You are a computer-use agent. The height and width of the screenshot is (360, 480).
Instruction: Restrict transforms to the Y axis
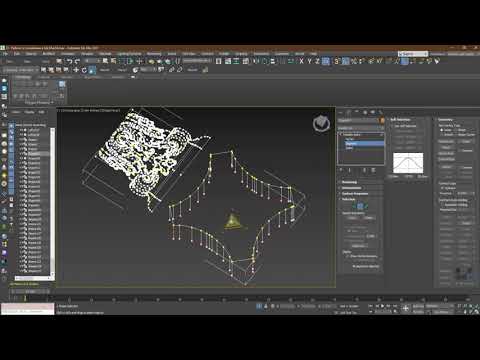(309, 61)
